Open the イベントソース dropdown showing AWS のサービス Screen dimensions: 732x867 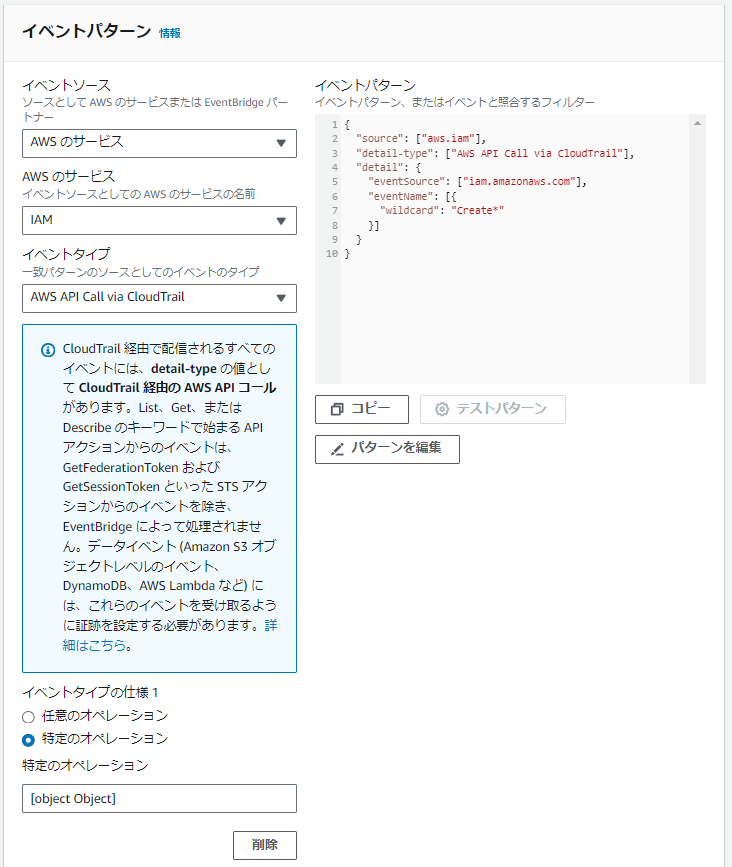tap(160, 143)
